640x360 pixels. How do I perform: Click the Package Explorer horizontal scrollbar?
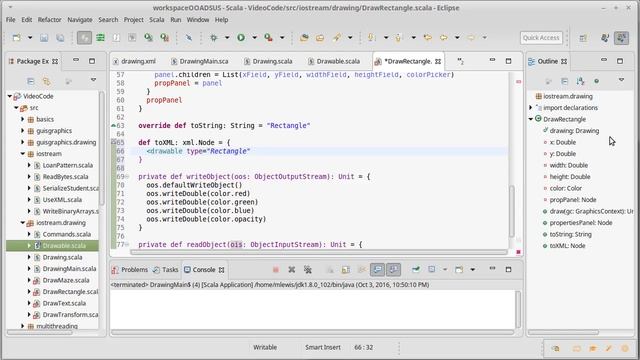pyautogui.click(x=40, y=332)
